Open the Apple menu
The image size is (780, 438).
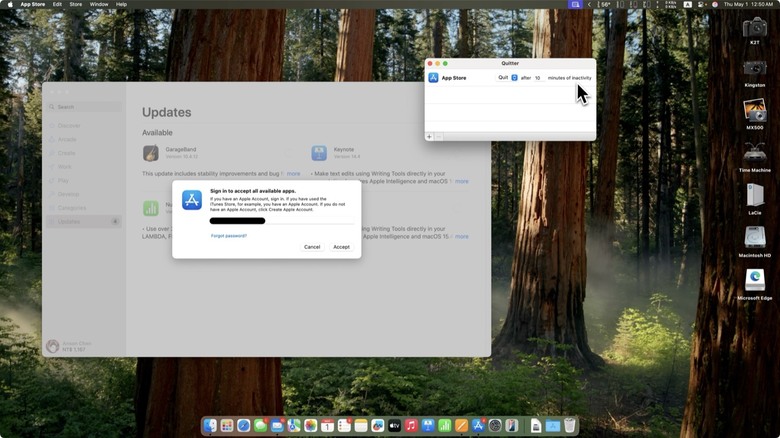9,4
